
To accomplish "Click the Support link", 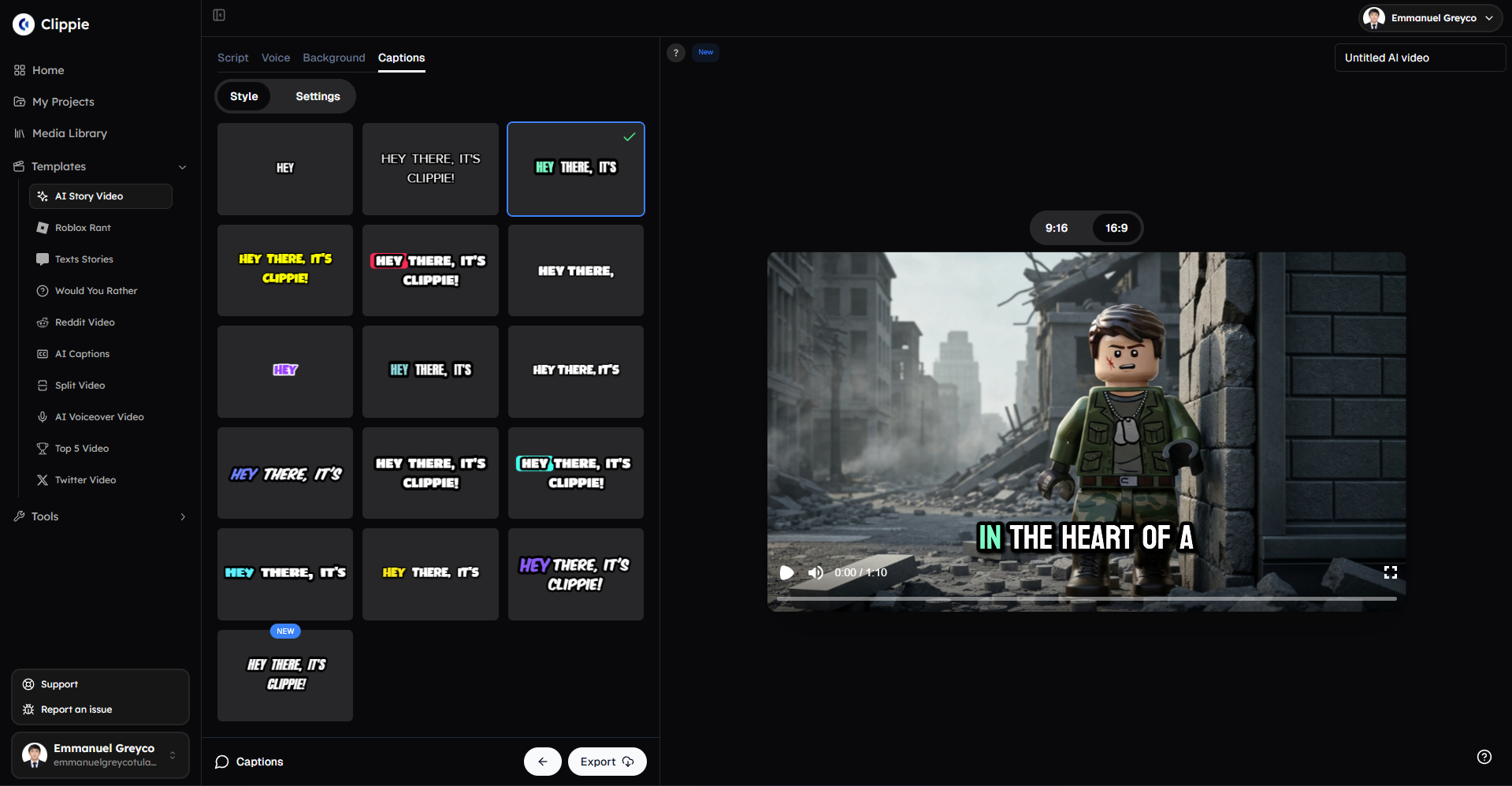I will 59,684.
